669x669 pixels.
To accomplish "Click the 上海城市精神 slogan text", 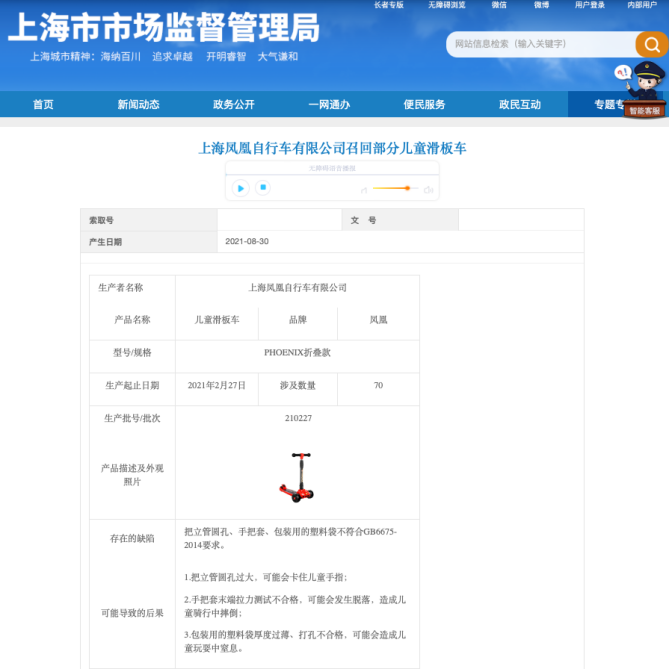I will (x=164, y=56).
